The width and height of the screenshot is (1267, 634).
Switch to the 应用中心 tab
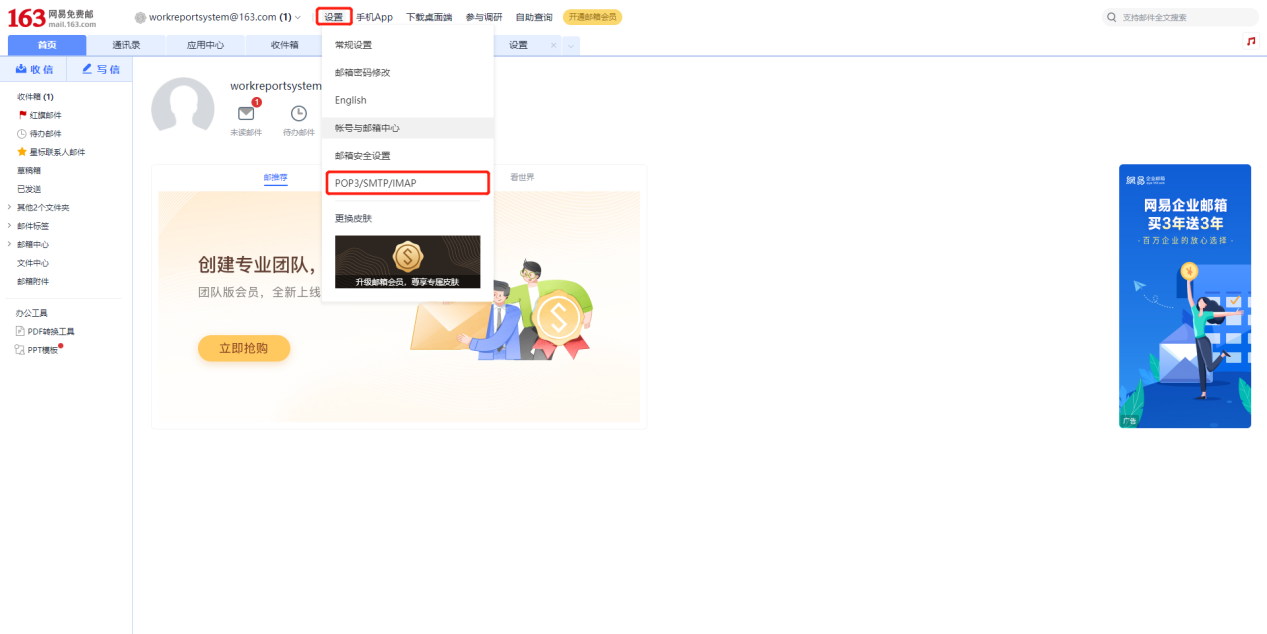tap(205, 45)
